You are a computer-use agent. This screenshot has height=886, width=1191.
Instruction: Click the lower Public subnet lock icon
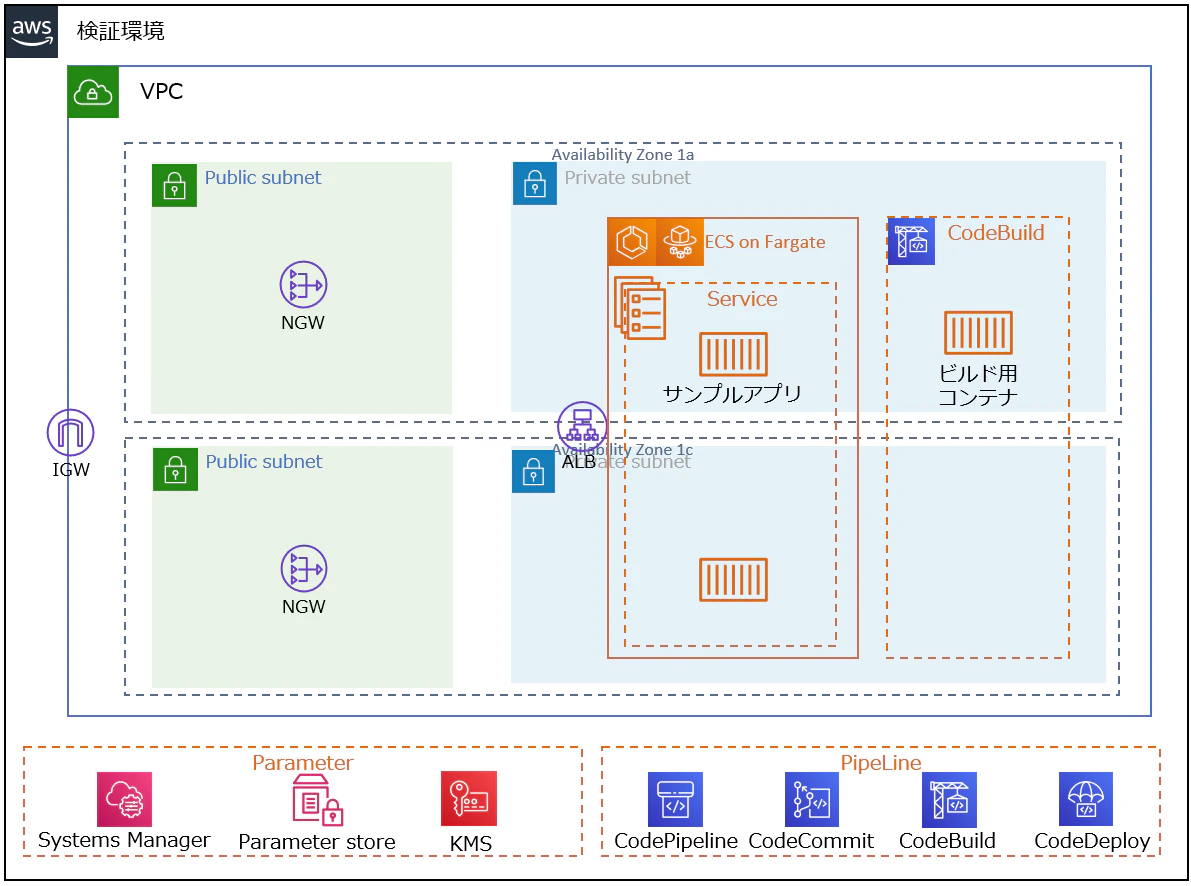tap(175, 469)
